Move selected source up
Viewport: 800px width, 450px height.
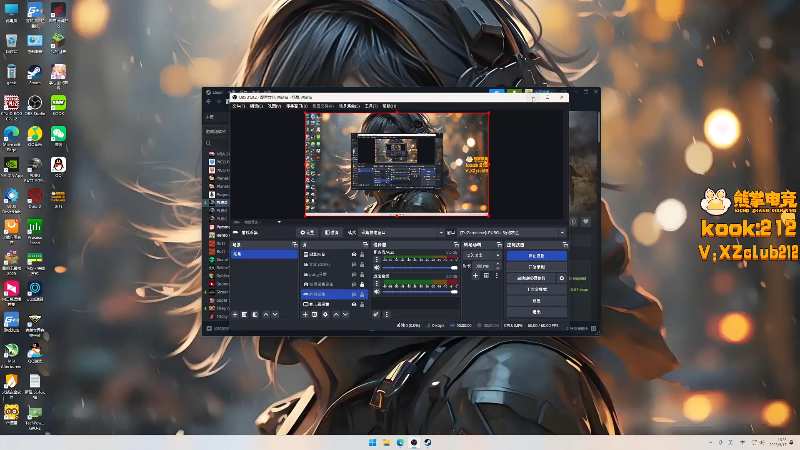336,314
